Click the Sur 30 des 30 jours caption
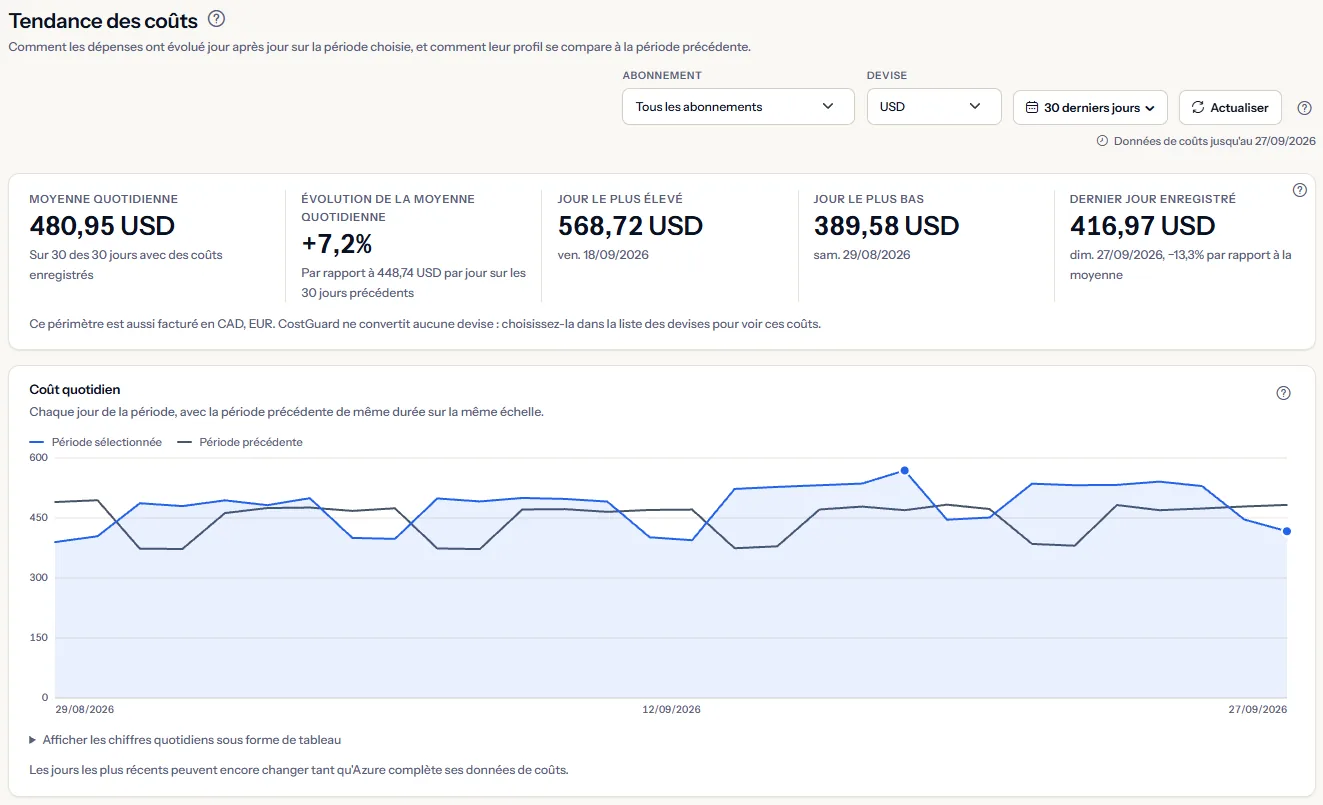This screenshot has height=805, width=1323. click(126, 265)
